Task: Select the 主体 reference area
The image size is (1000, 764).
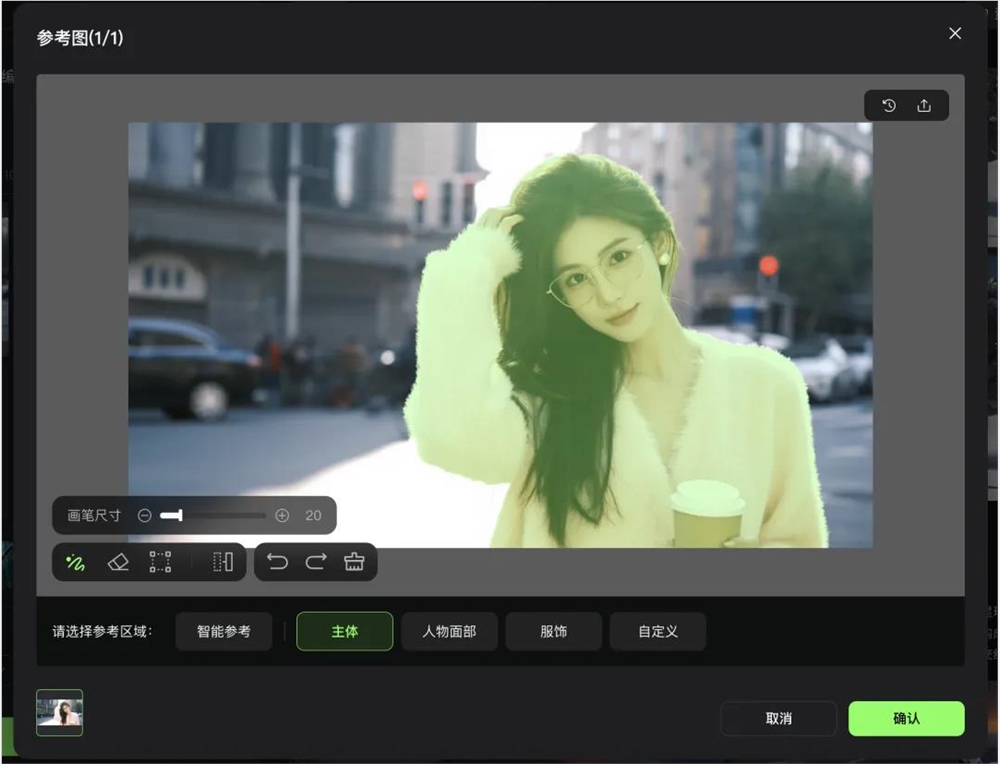Action: pyautogui.click(x=345, y=631)
